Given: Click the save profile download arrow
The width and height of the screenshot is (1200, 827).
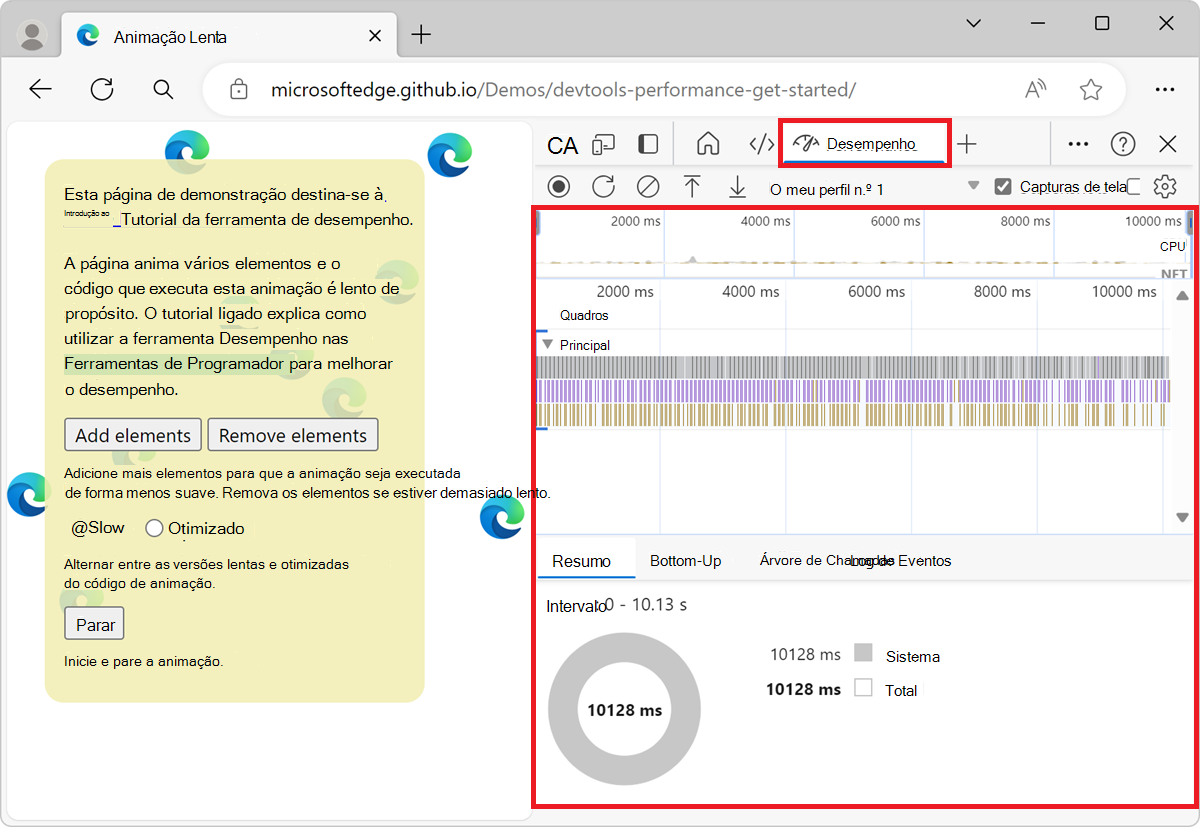Looking at the screenshot, I should pos(737,186).
